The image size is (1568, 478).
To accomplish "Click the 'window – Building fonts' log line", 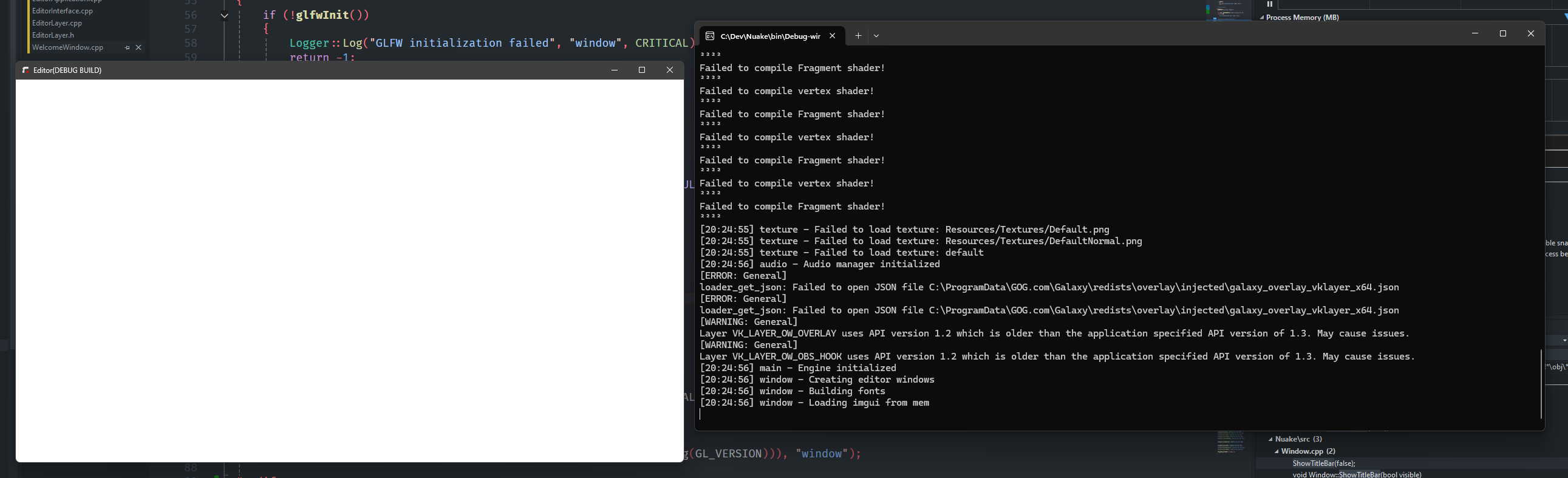I will click(x=792, y=392).
